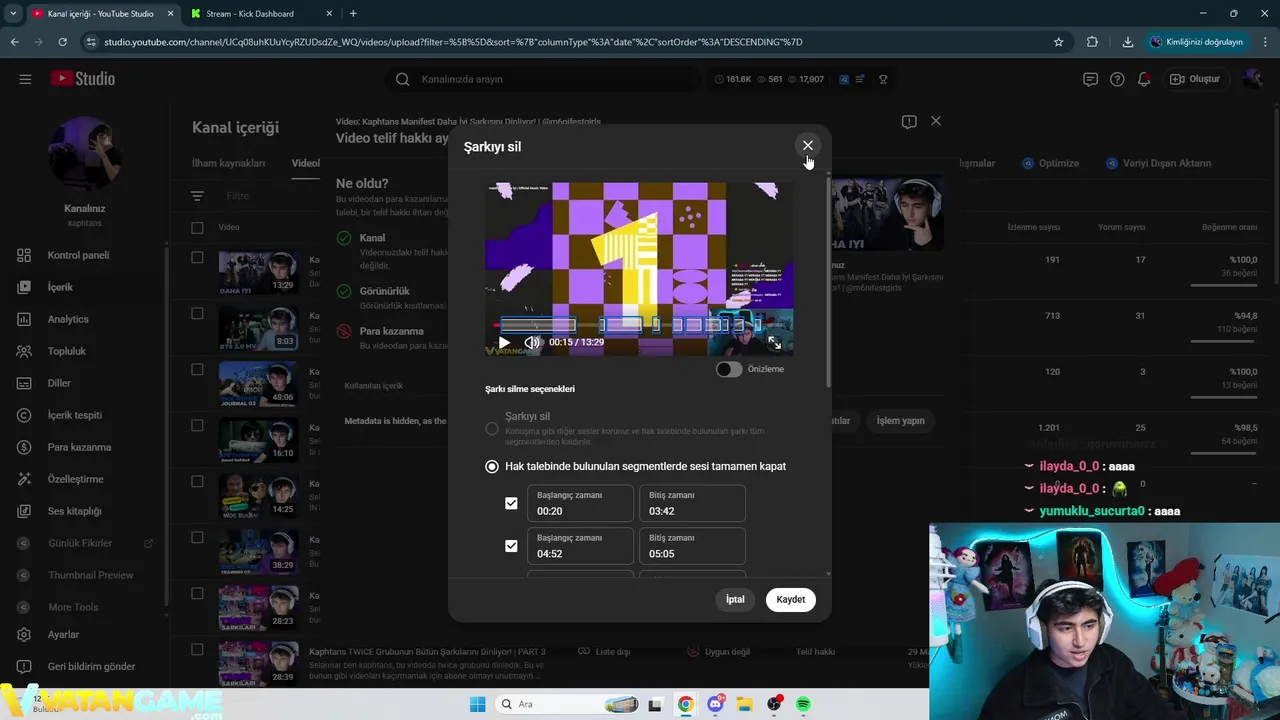Viewport: 1280px width, 720px height.
Task: Open Ses kitaplığı in sidebar
Action: pyautogui.click(x=74, y=511)
